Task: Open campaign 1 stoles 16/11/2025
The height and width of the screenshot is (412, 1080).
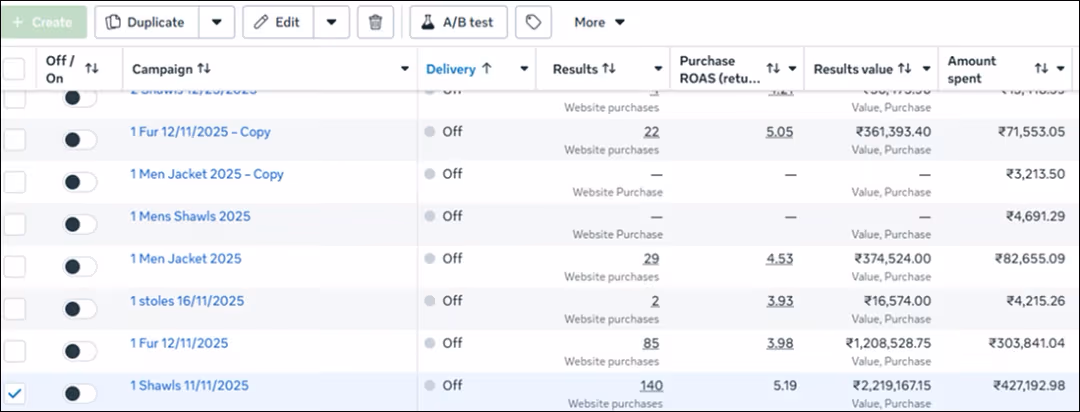Action: (x=187, y=301)
